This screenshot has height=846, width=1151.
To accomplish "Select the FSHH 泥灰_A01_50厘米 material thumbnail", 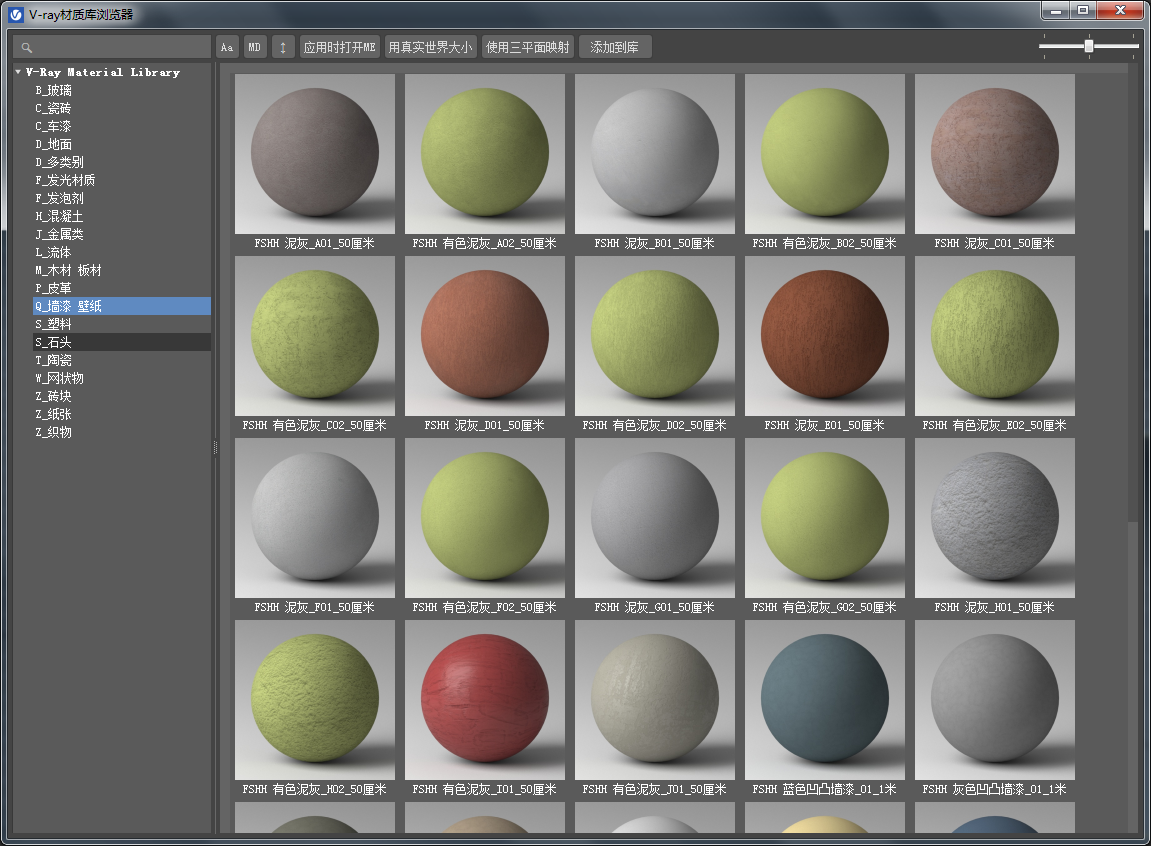I will tap(315, 154).
